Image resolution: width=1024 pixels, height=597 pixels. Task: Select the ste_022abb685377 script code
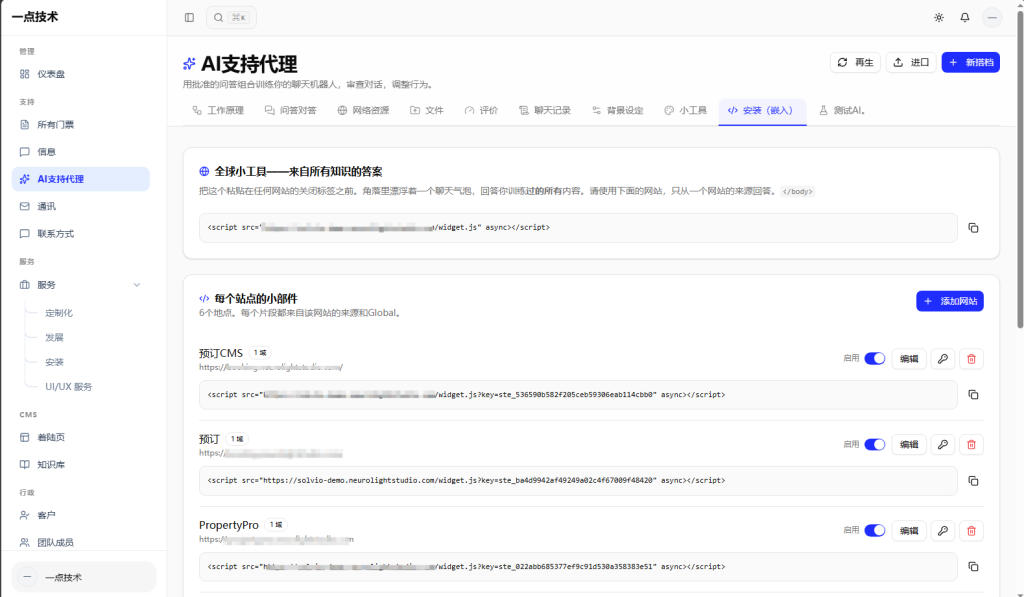pos(578,566)
